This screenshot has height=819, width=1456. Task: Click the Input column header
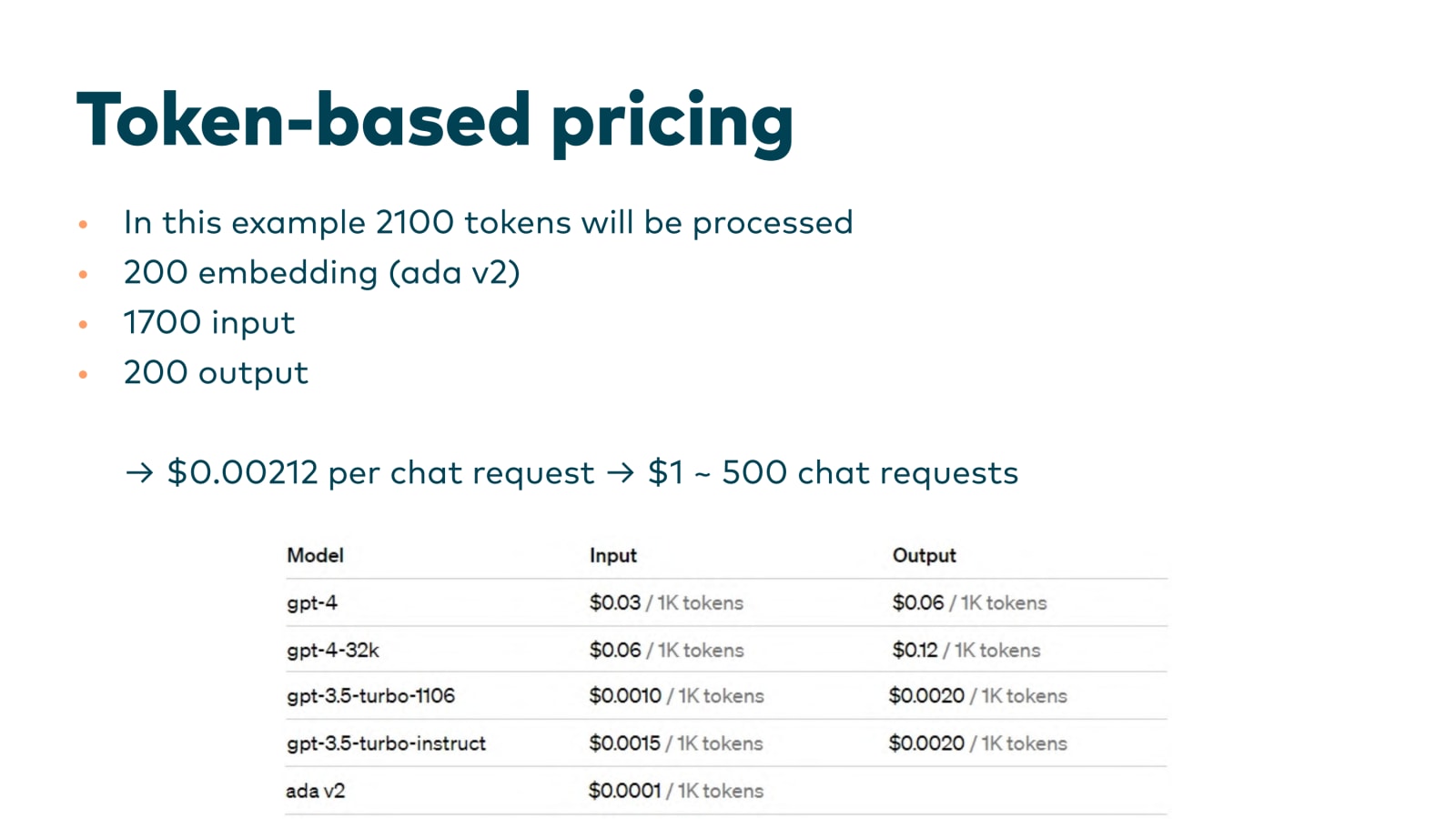[612, 556]
